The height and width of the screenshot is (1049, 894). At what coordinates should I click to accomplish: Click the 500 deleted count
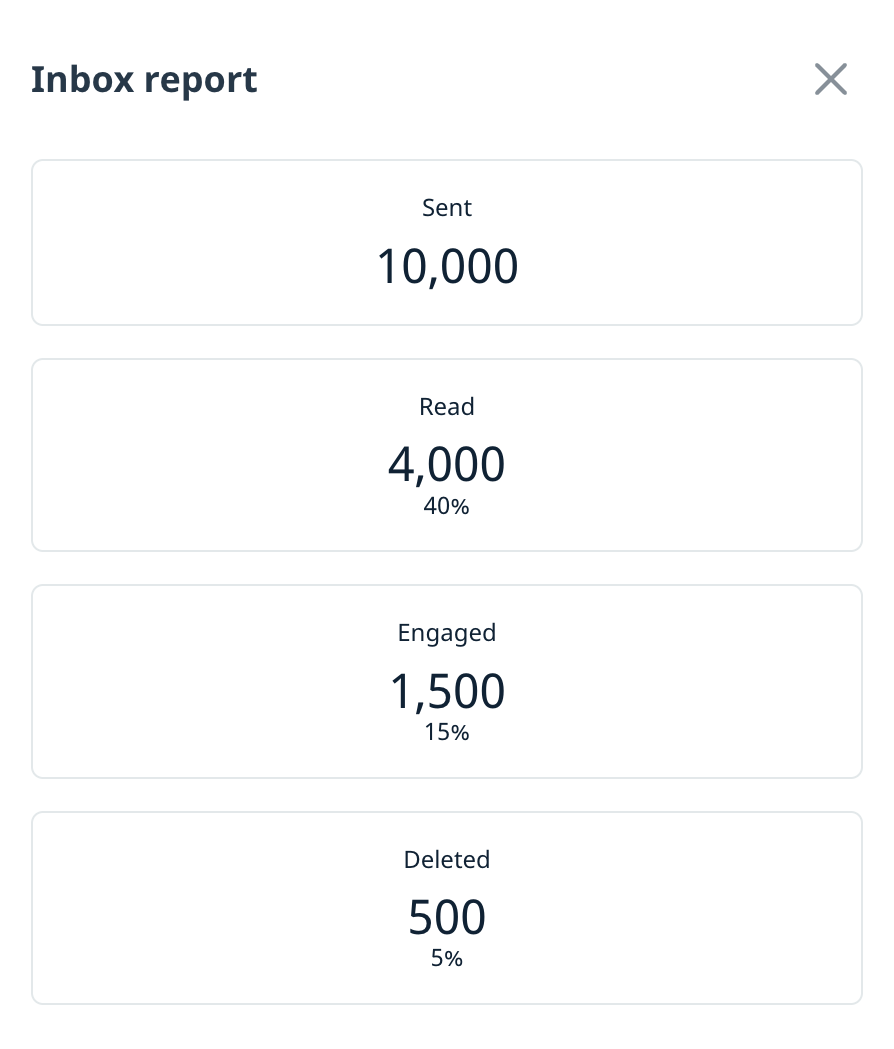pyautogui.click(x=447, y=917)
